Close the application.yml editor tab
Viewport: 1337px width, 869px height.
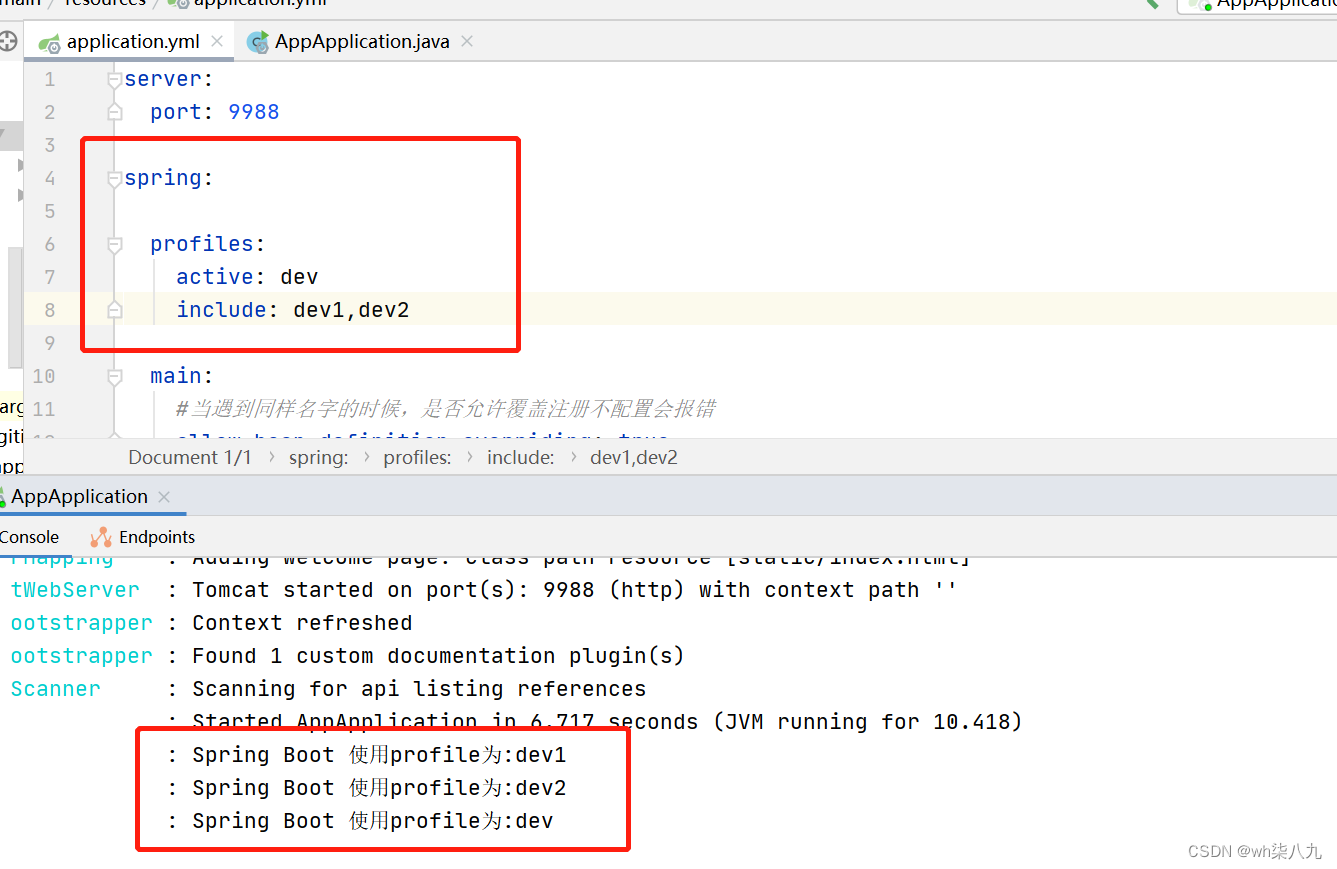[x=217, y=42]
